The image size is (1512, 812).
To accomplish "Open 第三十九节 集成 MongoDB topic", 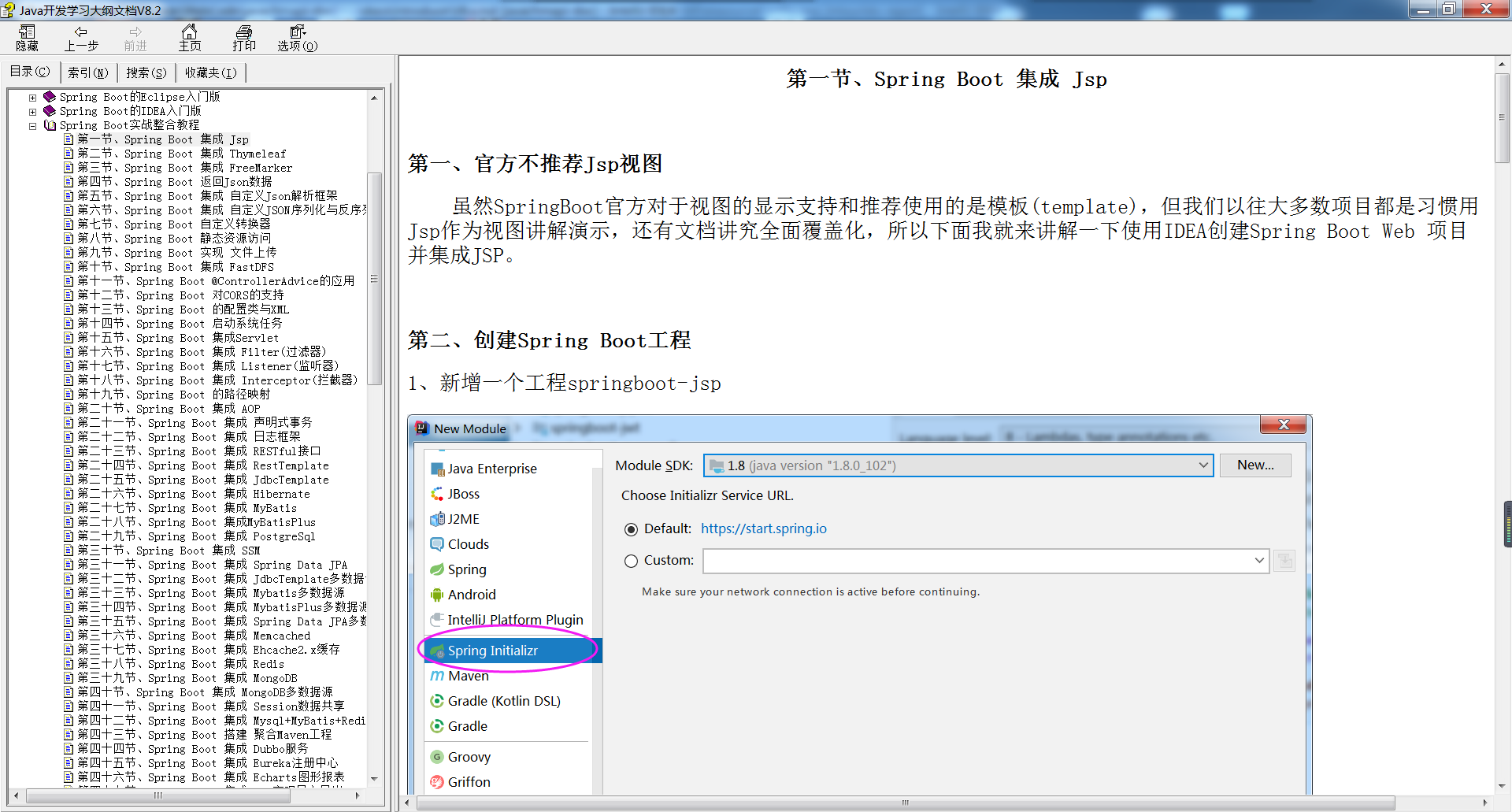I will (x=187, y=678).
